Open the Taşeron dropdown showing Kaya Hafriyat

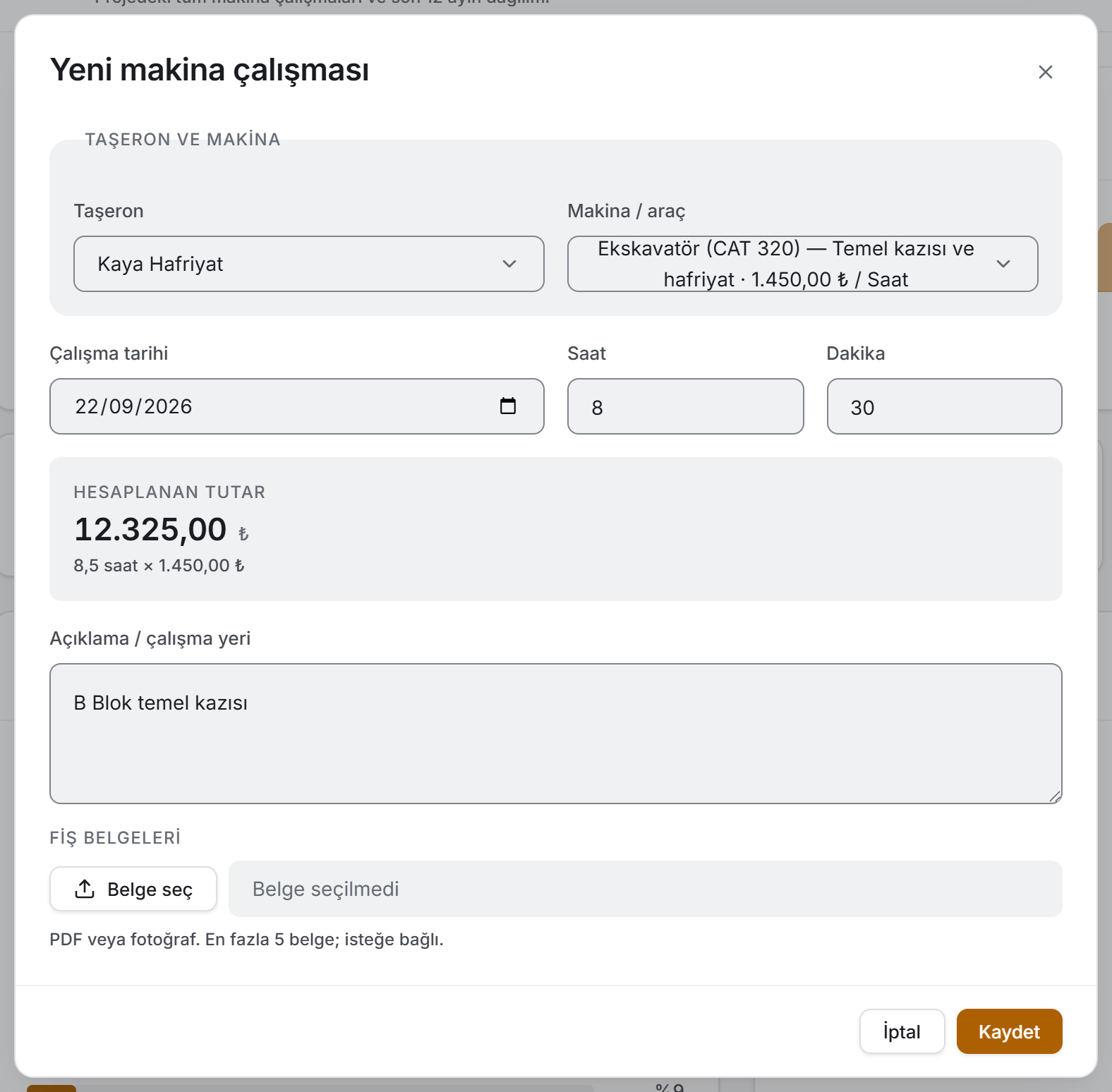tap(309, 264)
